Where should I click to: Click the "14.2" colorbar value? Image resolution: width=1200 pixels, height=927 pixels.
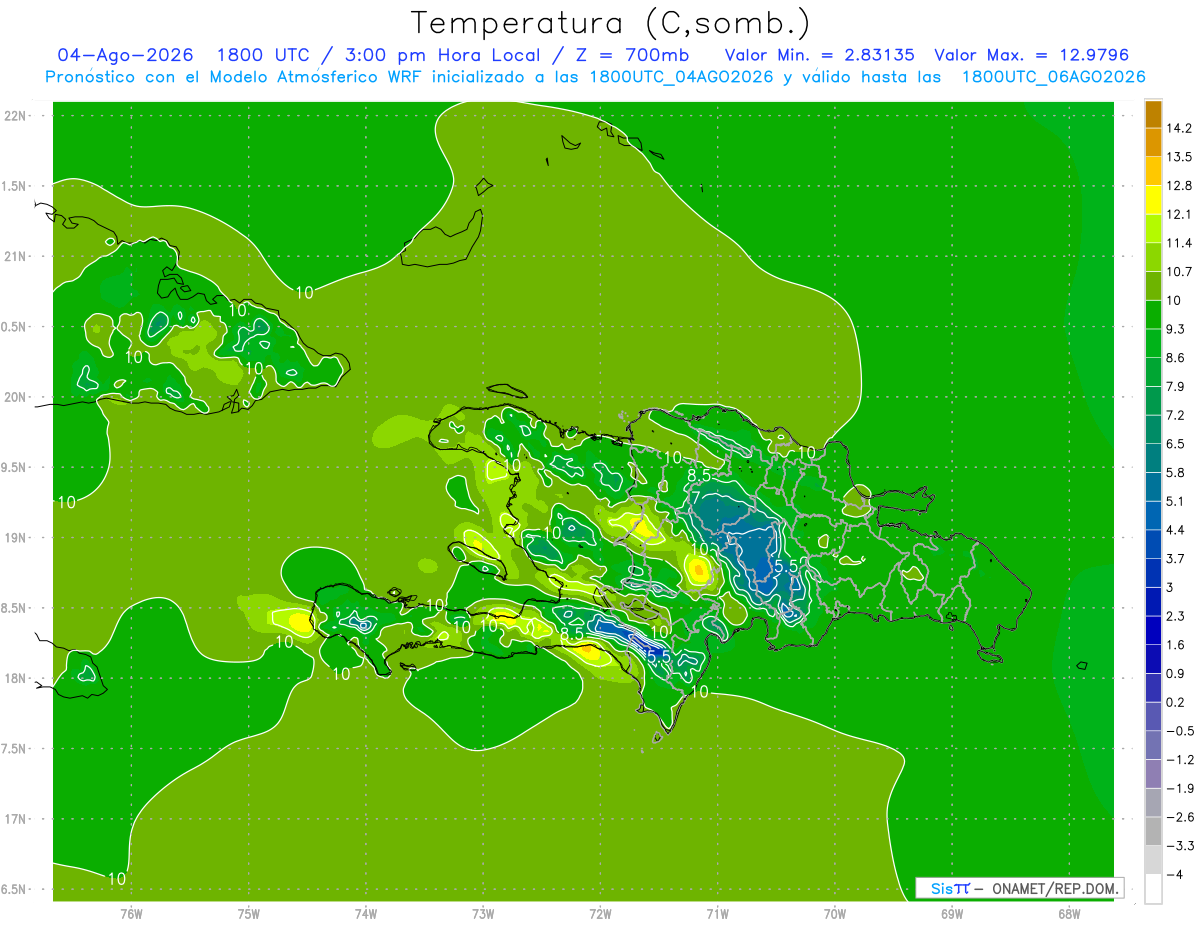point(1179,128)
